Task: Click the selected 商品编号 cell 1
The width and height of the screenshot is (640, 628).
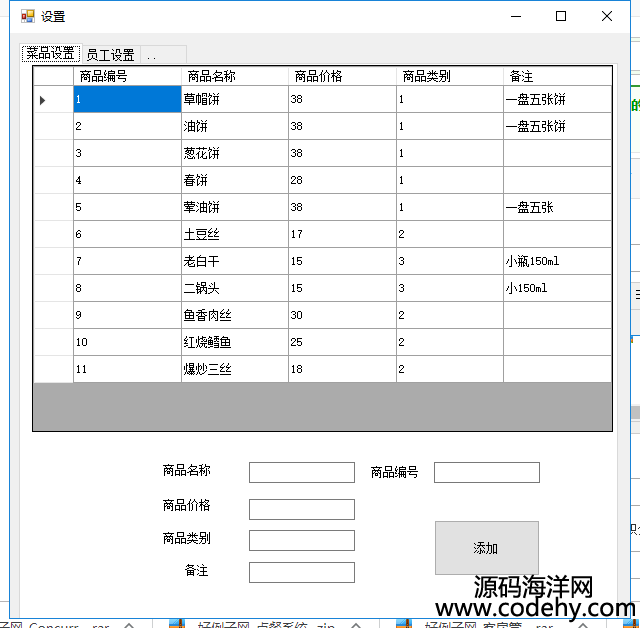Action: (127, 99)
